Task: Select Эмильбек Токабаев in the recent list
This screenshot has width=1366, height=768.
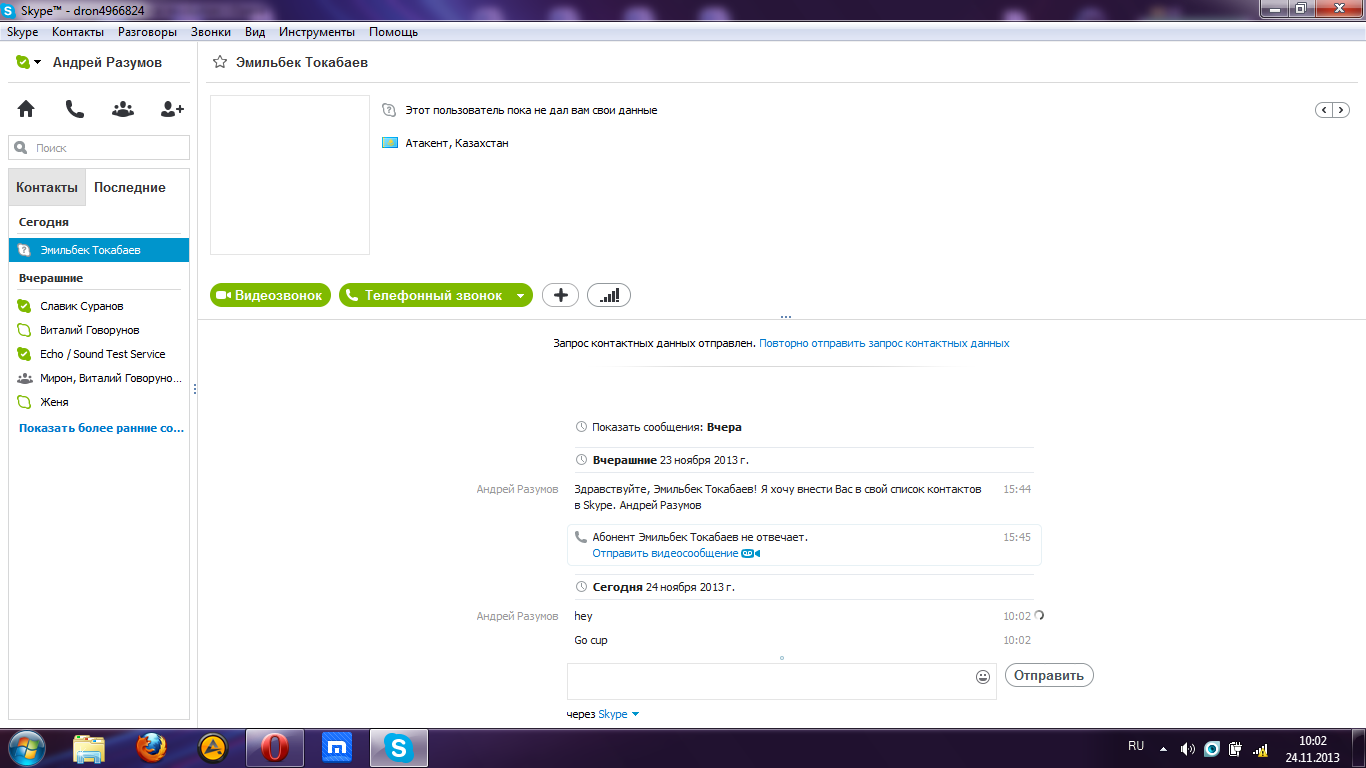Action: 99,250
